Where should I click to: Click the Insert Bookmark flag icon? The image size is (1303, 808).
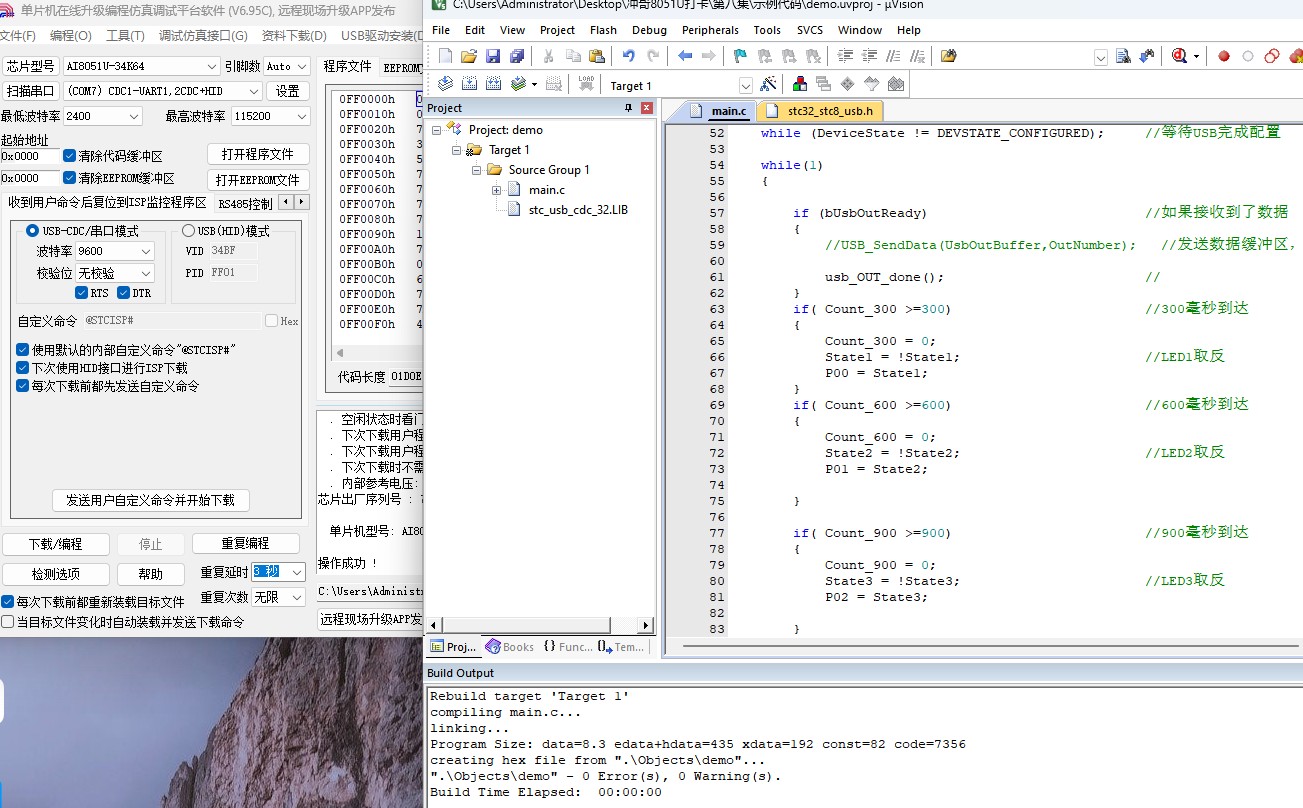point(740,56)
